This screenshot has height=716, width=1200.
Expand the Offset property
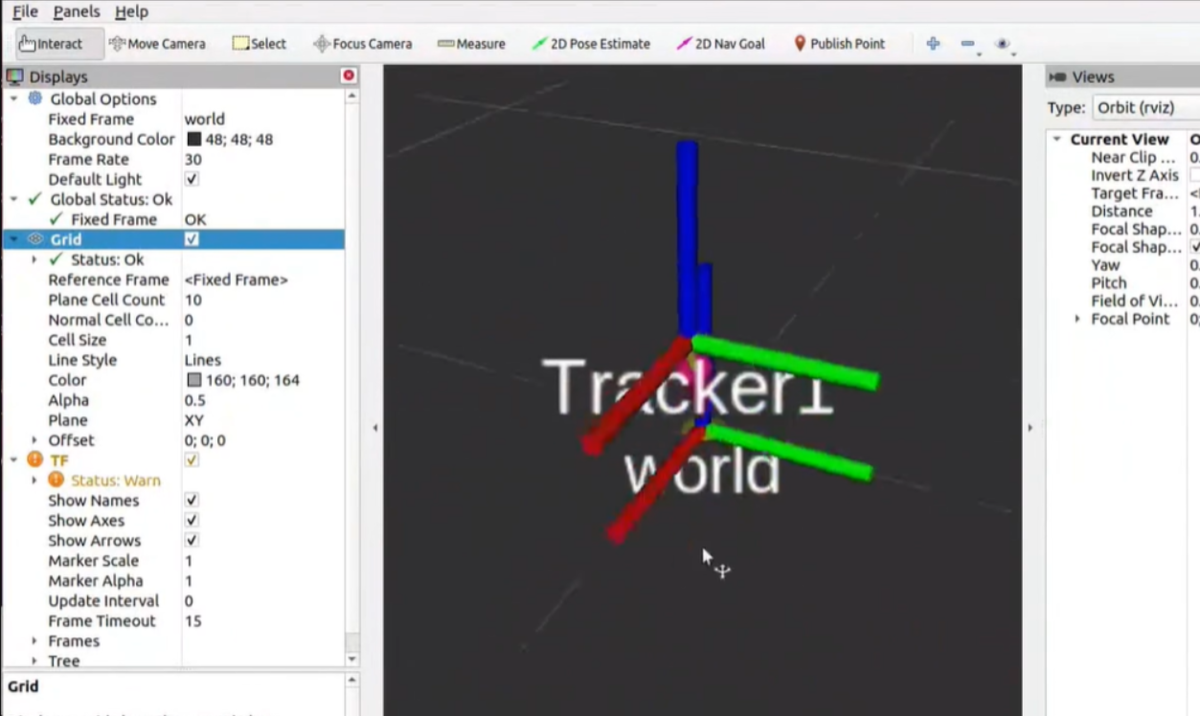pos(35,440)
